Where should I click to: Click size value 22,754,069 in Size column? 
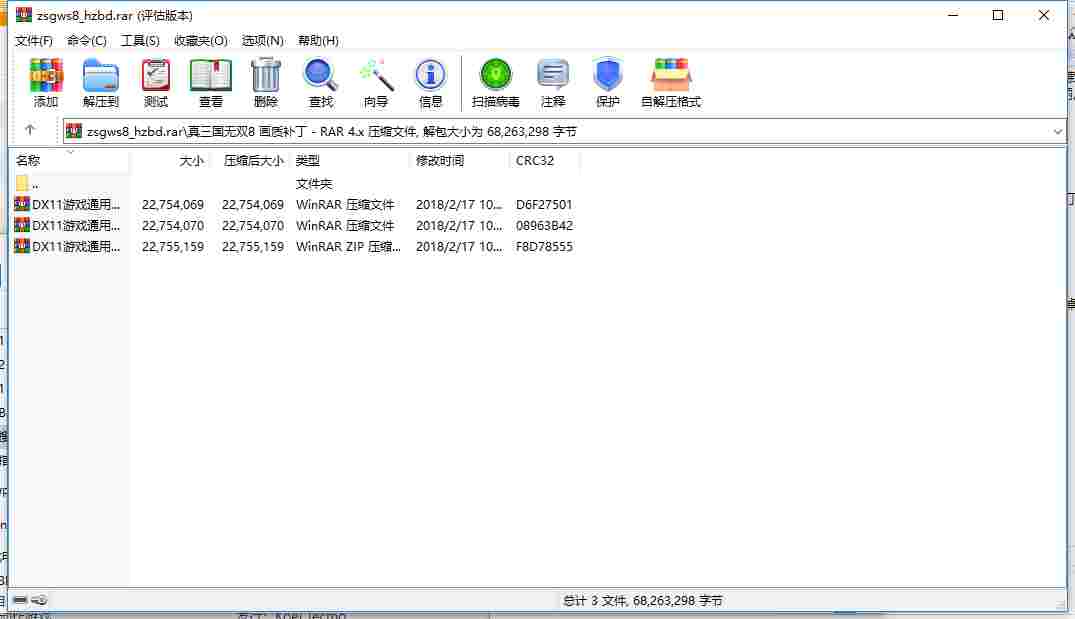[x=173, y=204]
